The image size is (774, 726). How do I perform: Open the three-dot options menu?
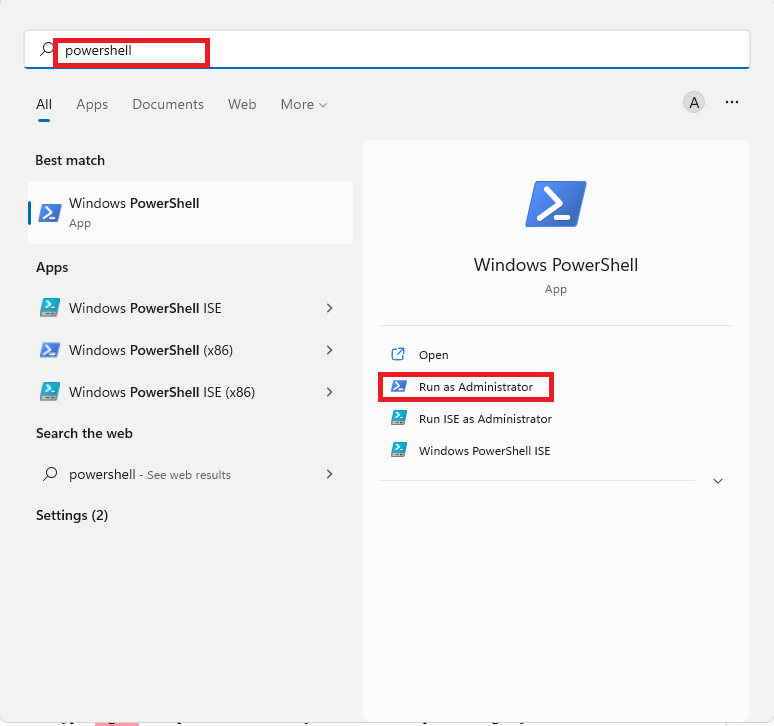732,102
